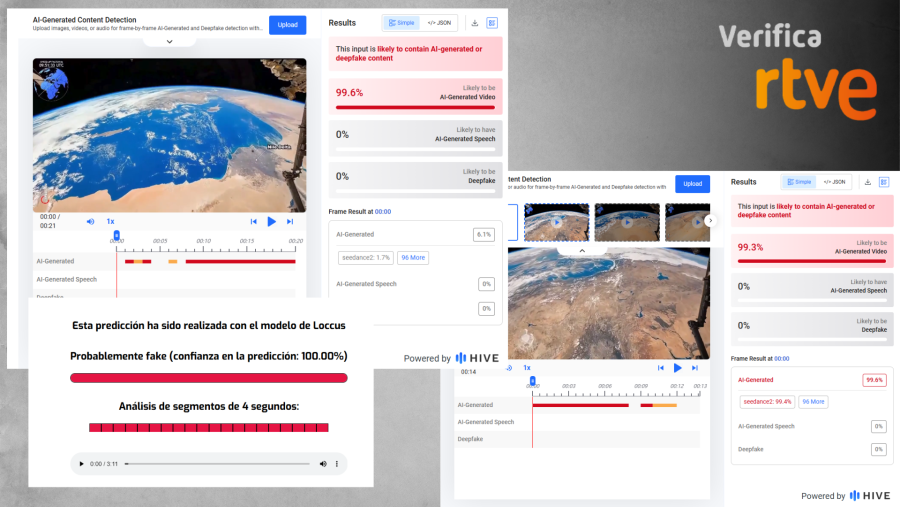Click the 0% AI-Generated Speech card in the 99.6% results
The height and width of the screenshot is (507, 900).
point(416,138)
